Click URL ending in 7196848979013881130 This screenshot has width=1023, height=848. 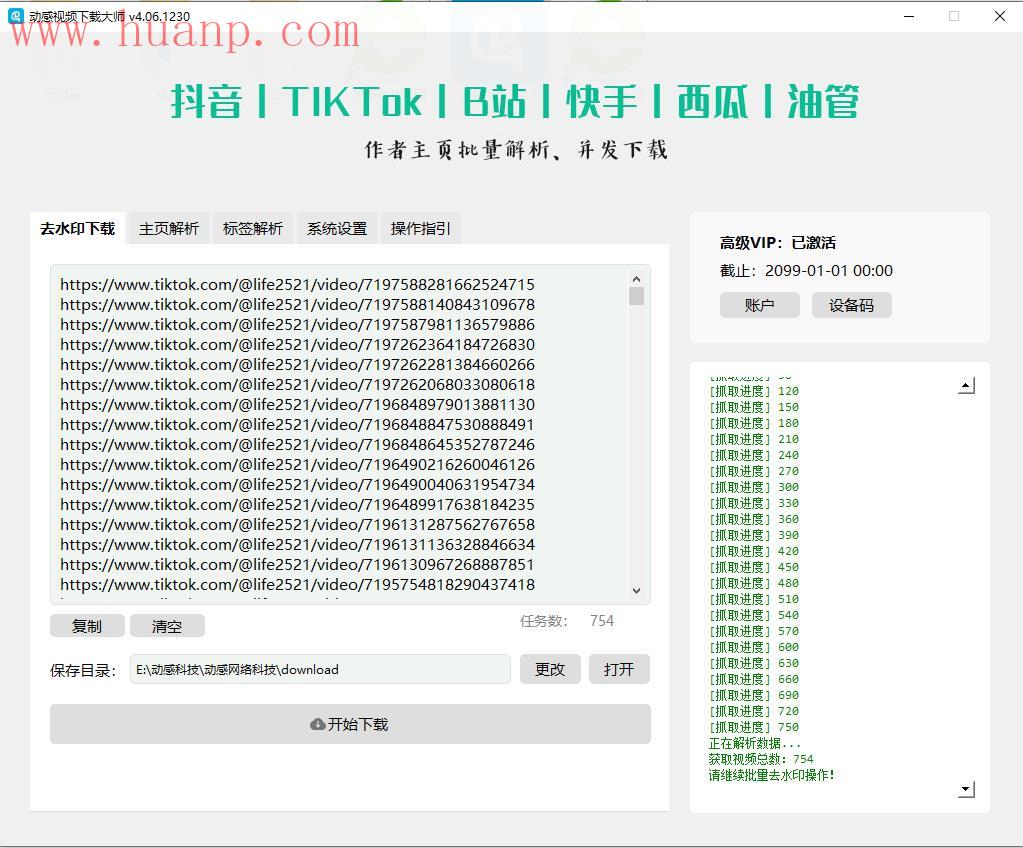[x=298, y=404]
